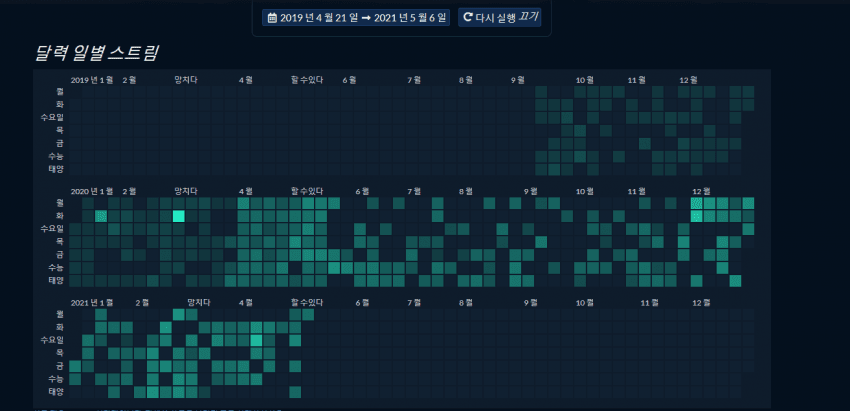Image resolution: width=850 pixels, height=411 pixels.
Task: Click the 12 월 label in the 2020 calendar
Action: point(701,191)
